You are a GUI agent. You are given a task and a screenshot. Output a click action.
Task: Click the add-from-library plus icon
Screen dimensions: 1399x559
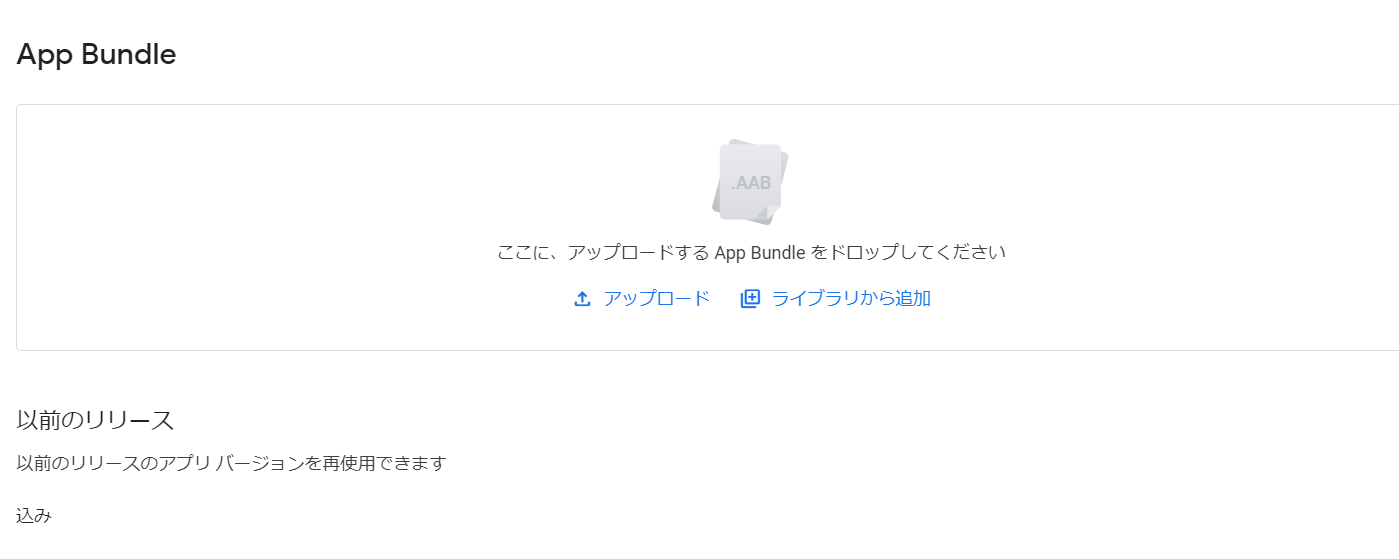pyautogui.click(x=750, y=298)
